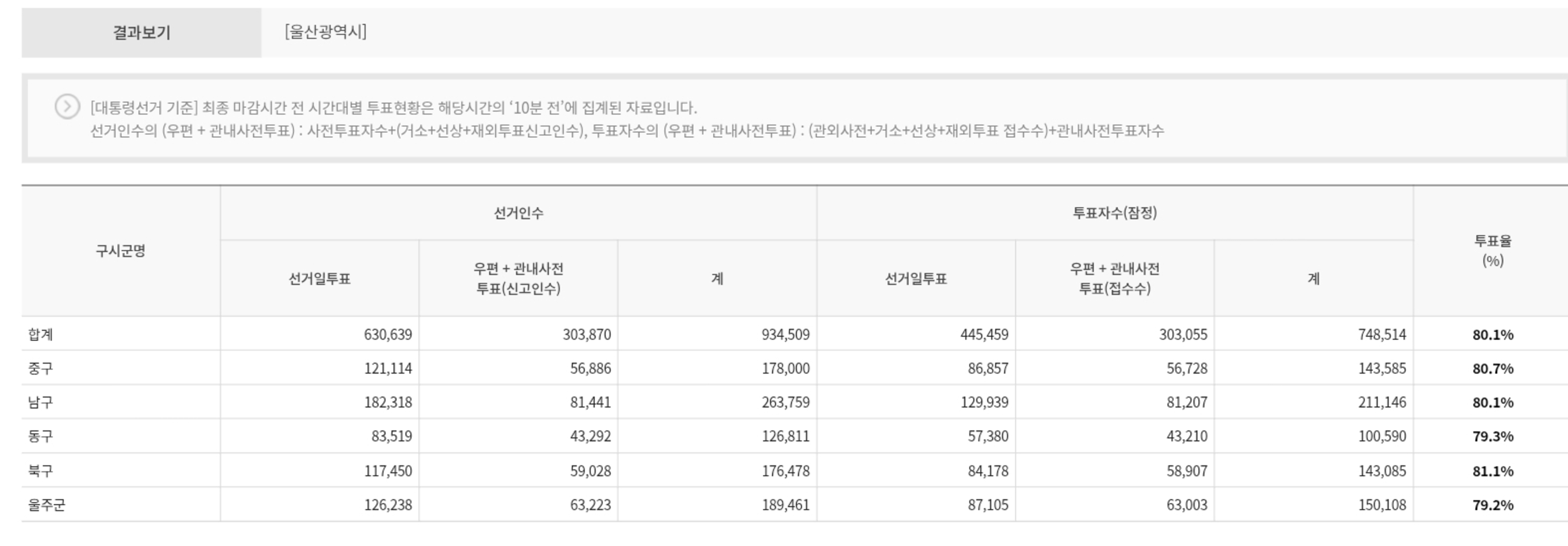Select the 결과보기 tab
Screen dimensions: 1568x546
click(x=141, y=32)
